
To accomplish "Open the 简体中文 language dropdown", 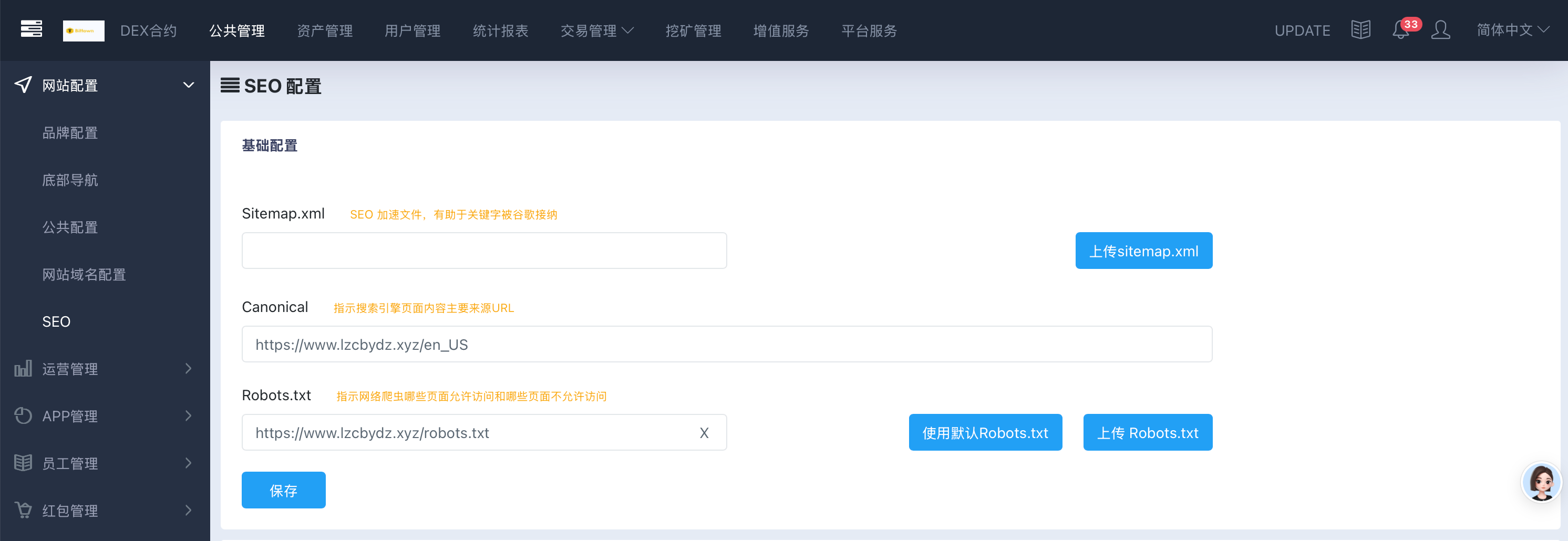I will pos(1513,30).
